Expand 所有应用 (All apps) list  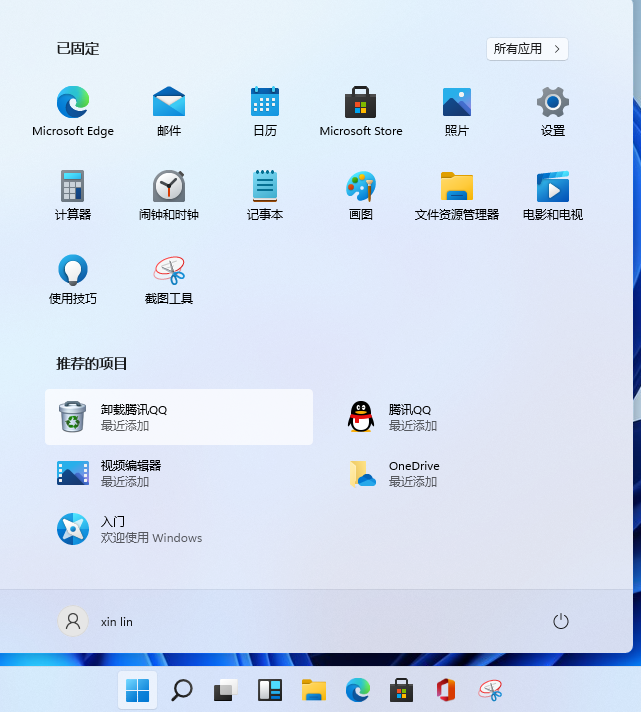(x=528, y=48)
